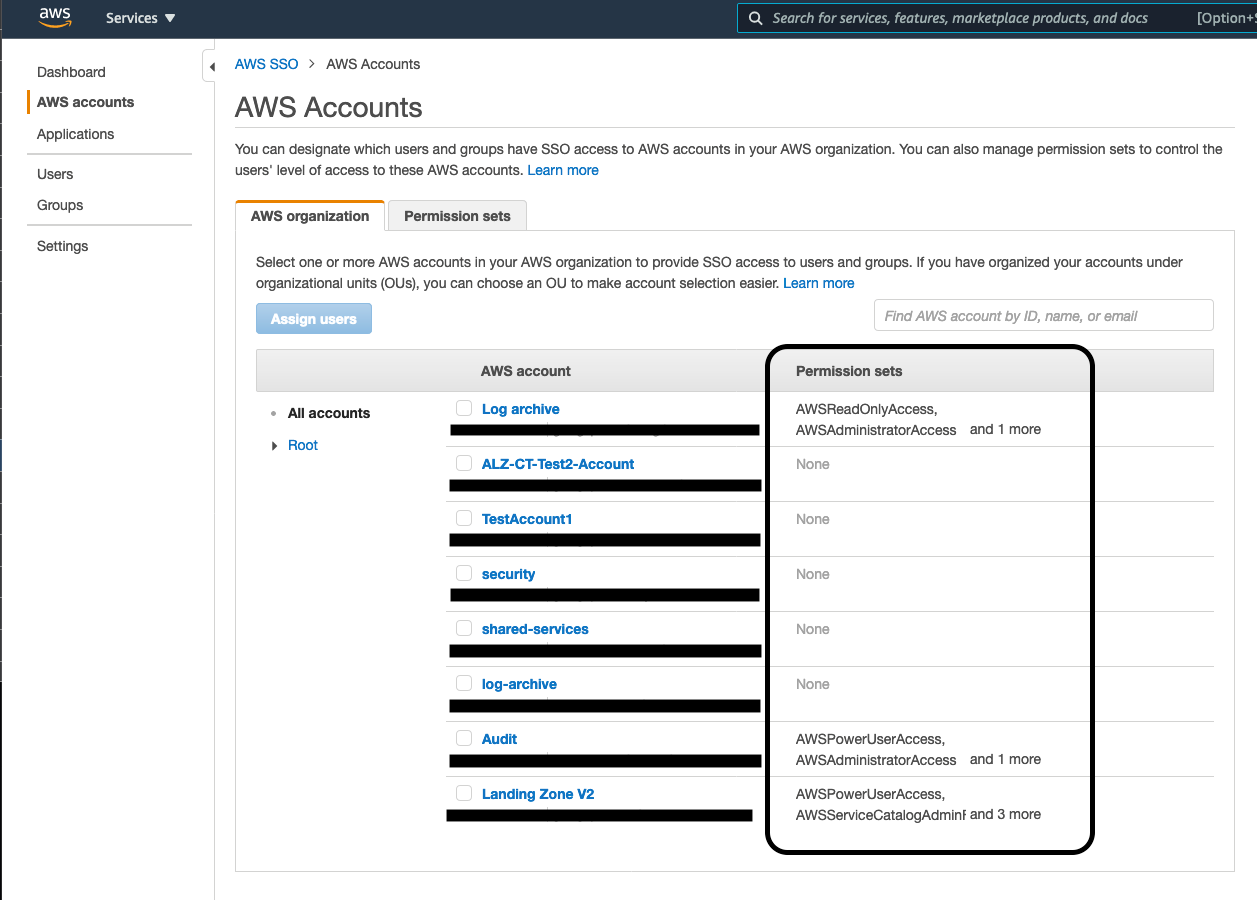Expand the Root tree node
This screenshot has height=900, width=1257.
click(x=275, y=446)
